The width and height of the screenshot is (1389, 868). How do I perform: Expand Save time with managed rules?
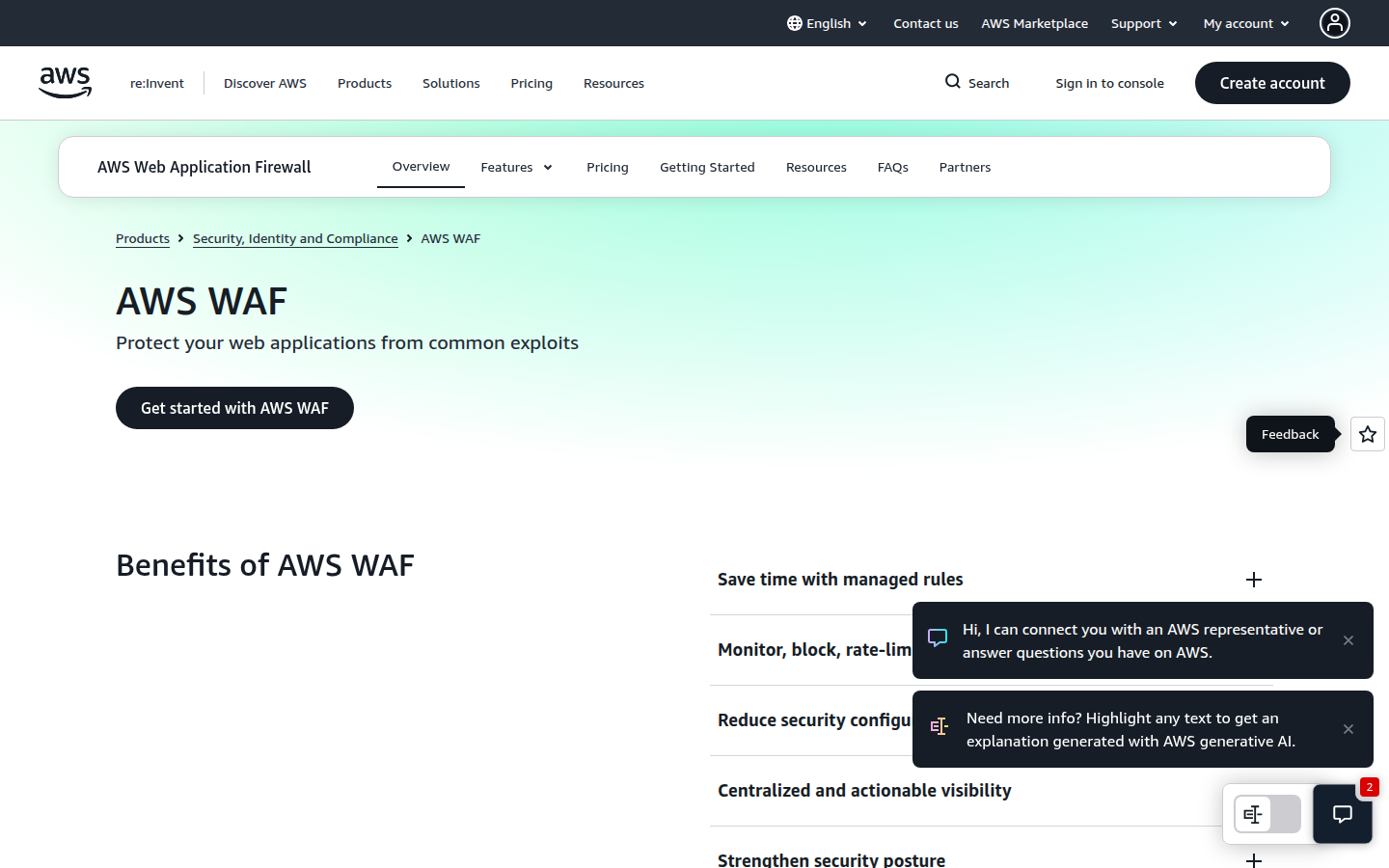tap(992, 580)
